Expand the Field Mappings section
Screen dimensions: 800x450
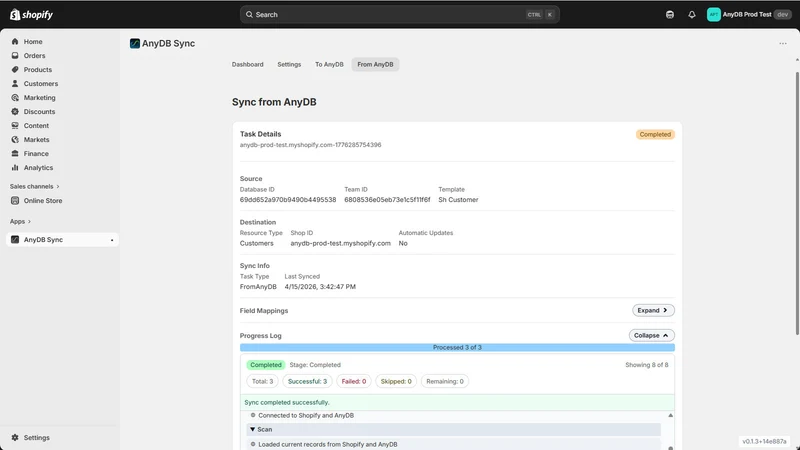point(653,310)
